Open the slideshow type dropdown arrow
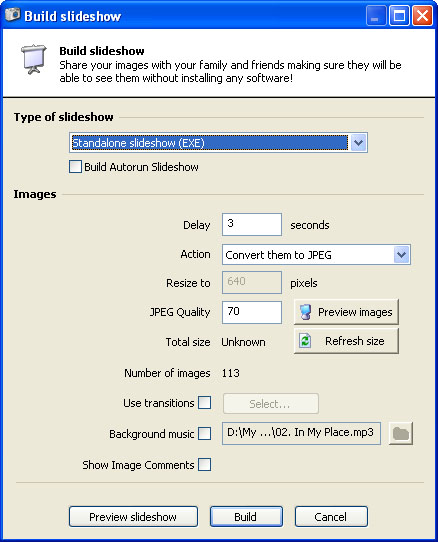 click(358, 143)
